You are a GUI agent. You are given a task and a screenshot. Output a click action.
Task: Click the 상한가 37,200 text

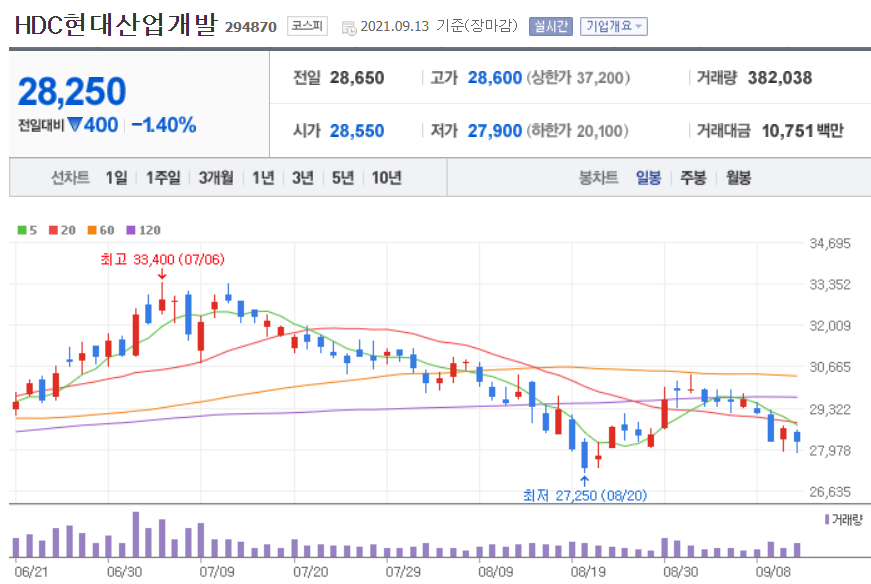pos(578,78)
